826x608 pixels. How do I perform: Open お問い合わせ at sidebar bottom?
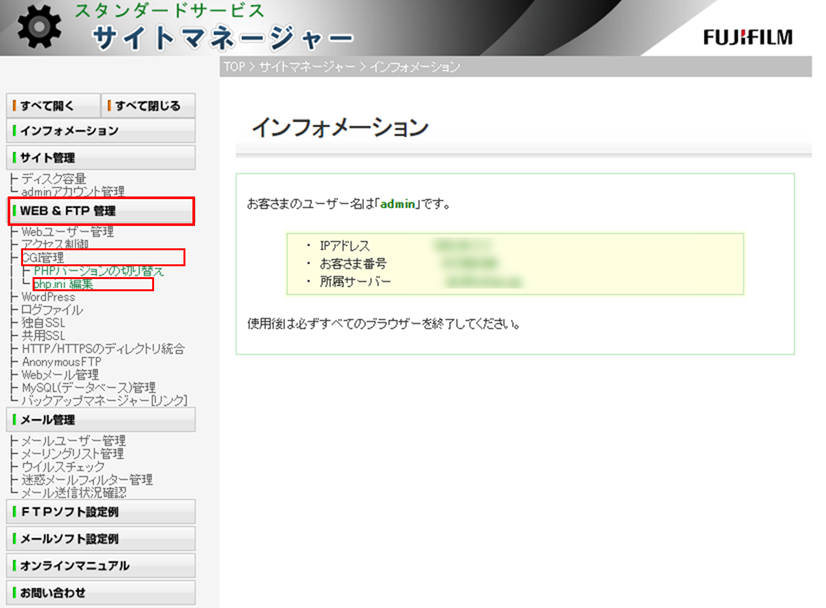pyautogui.click(x=100, y=593)
